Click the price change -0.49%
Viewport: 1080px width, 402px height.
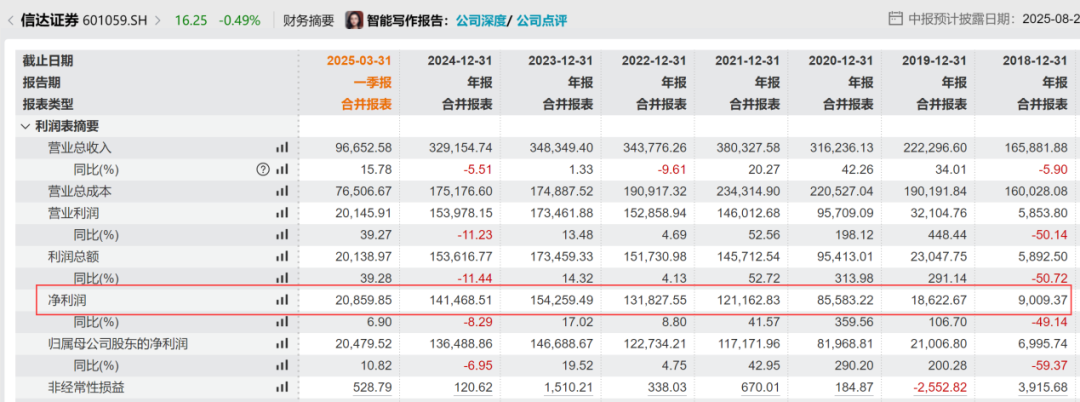pos(240,21)
